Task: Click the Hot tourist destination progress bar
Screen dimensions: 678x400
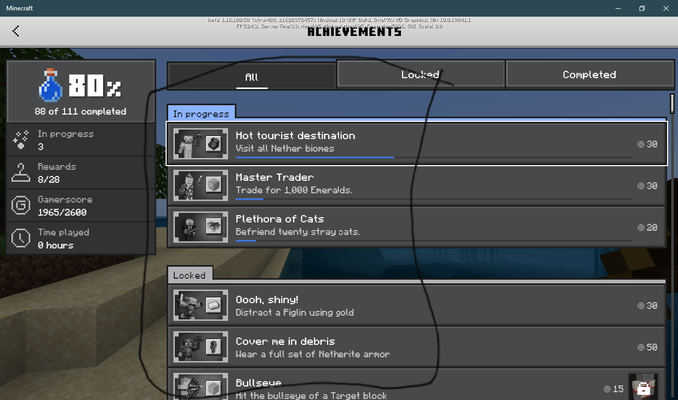Action: click(x=433, y=157)
